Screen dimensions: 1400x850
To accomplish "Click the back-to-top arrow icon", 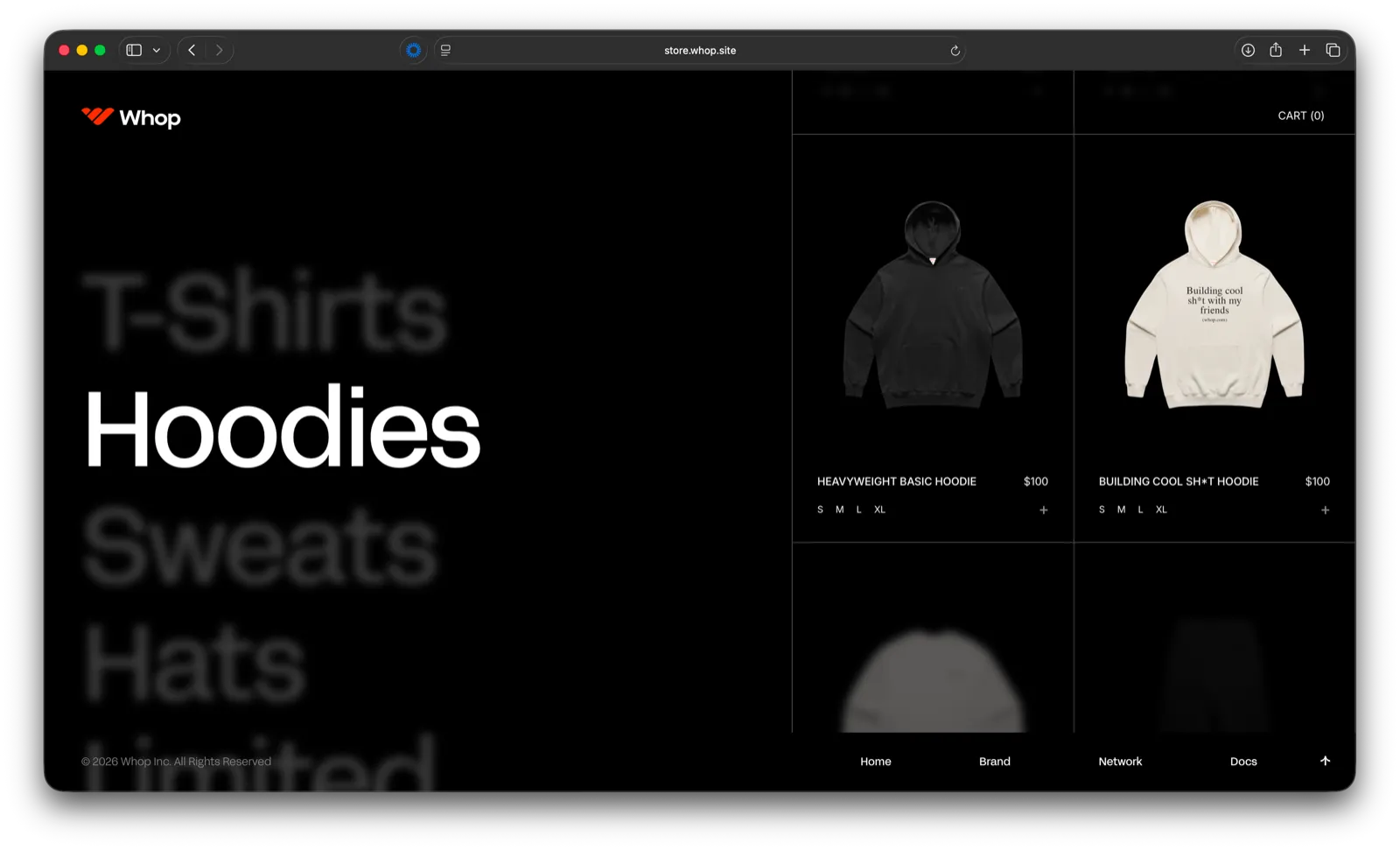I will [x=1325, y=761].
